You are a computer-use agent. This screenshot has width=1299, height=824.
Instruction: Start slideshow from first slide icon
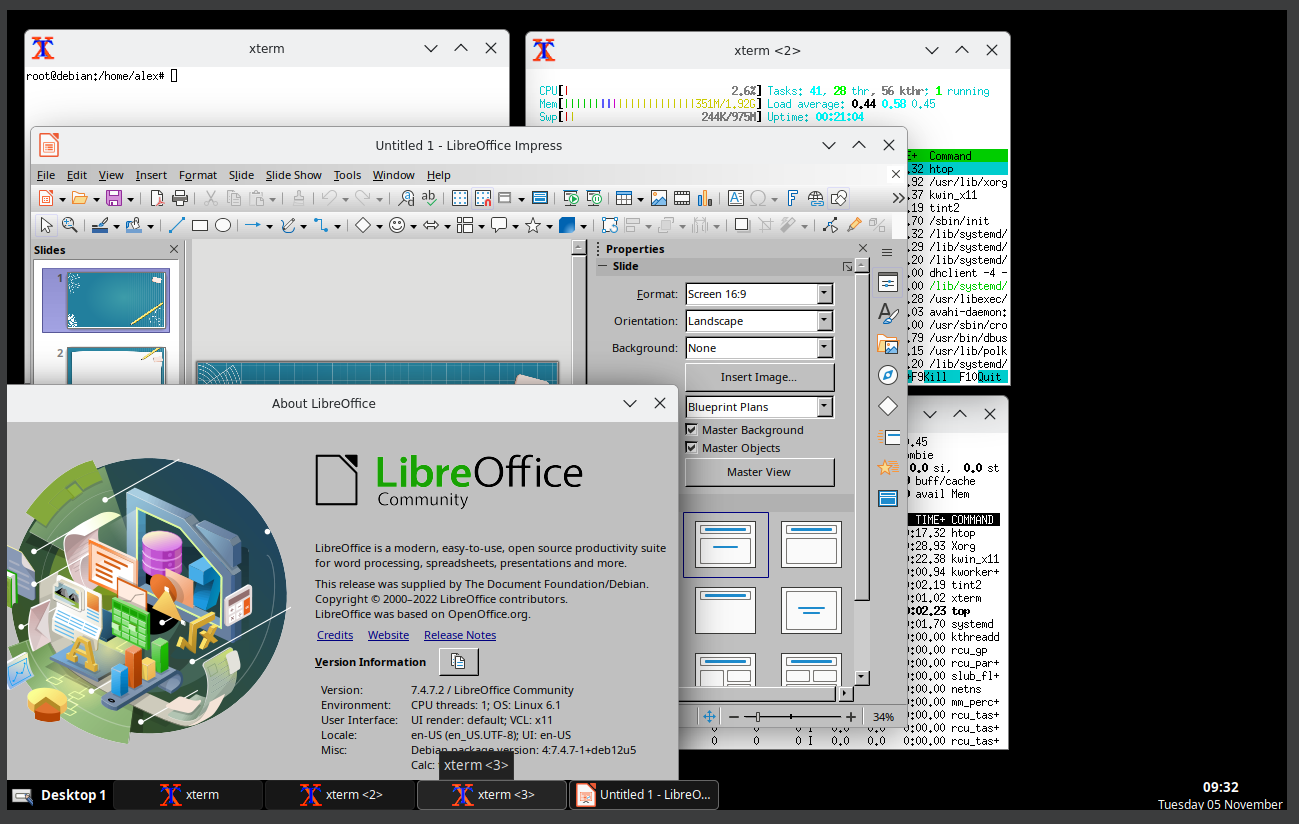point(571,198)
